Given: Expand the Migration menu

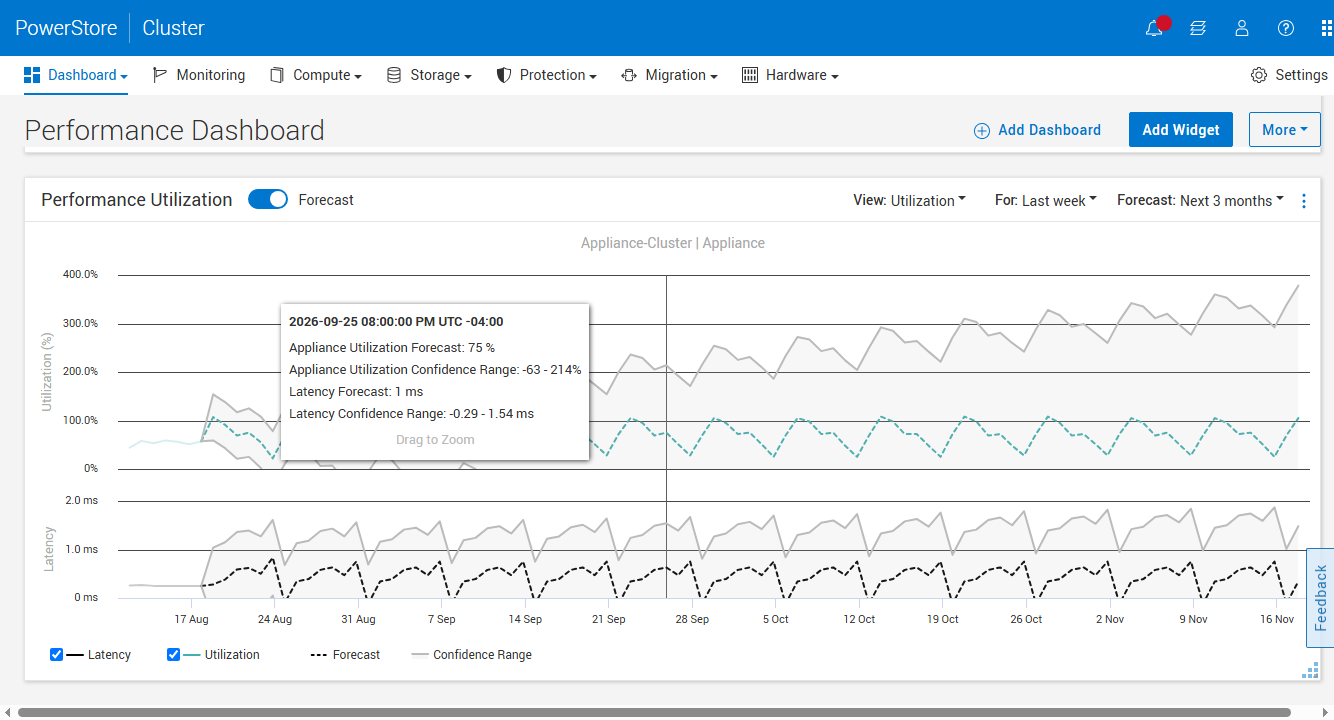Looking at the screenshot, I should tap(670, 75).
